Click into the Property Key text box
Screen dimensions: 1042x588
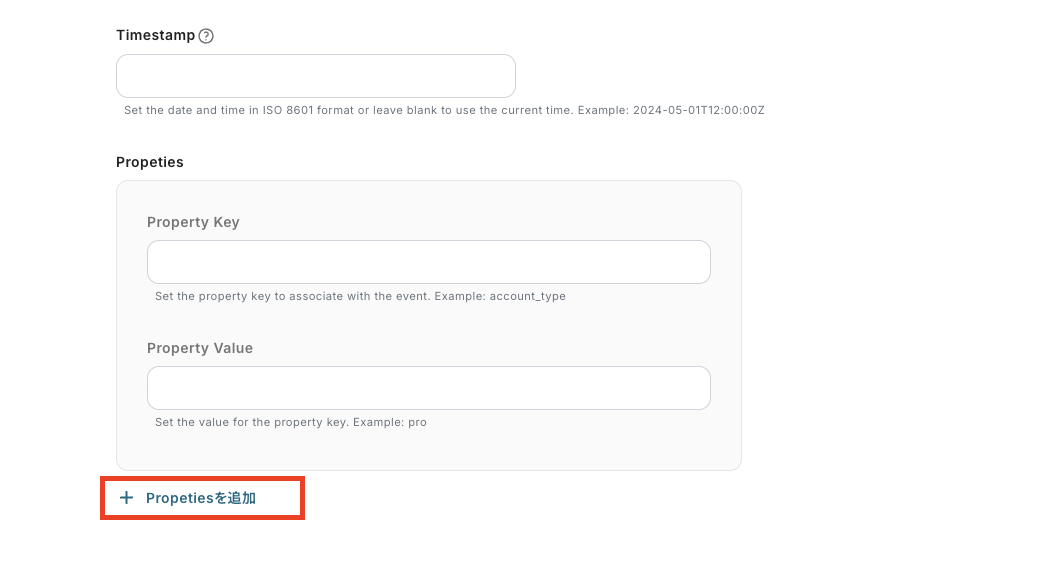pyautogui.click(x=428, y=262)
